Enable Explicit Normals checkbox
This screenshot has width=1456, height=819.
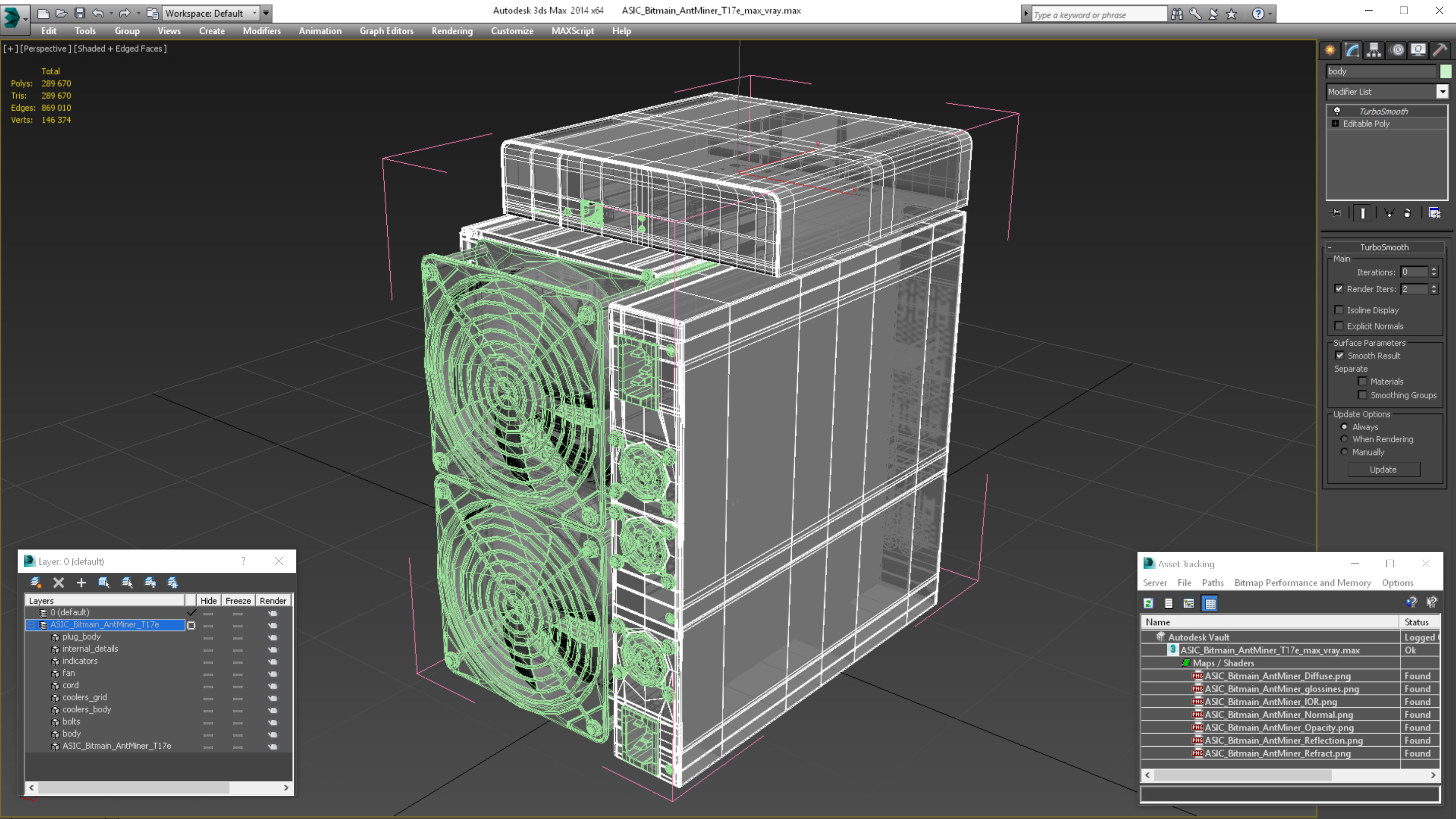tap(1339, 326)
